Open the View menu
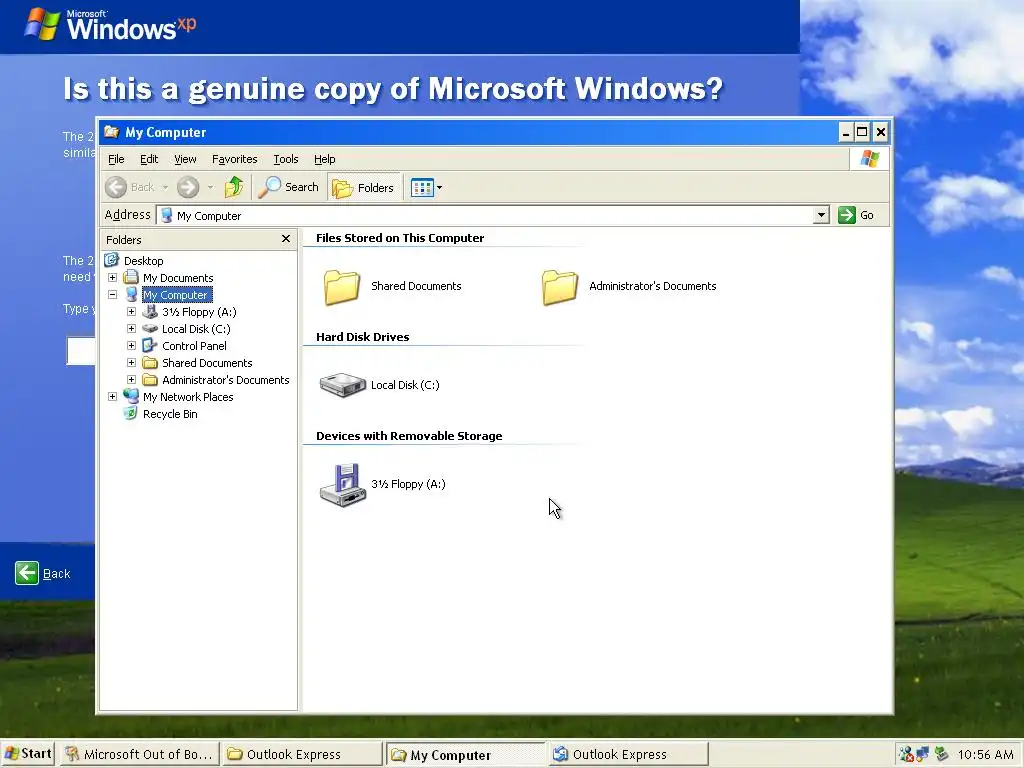1024x768 pixels. click(x=185, y=159)
